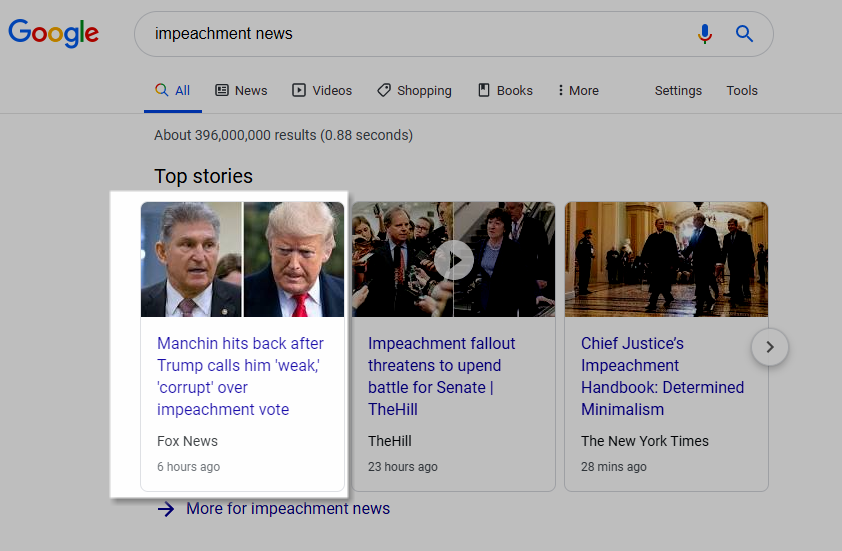
Task: Open the Manchin hits back headline
Action: (x=240, y=376)
